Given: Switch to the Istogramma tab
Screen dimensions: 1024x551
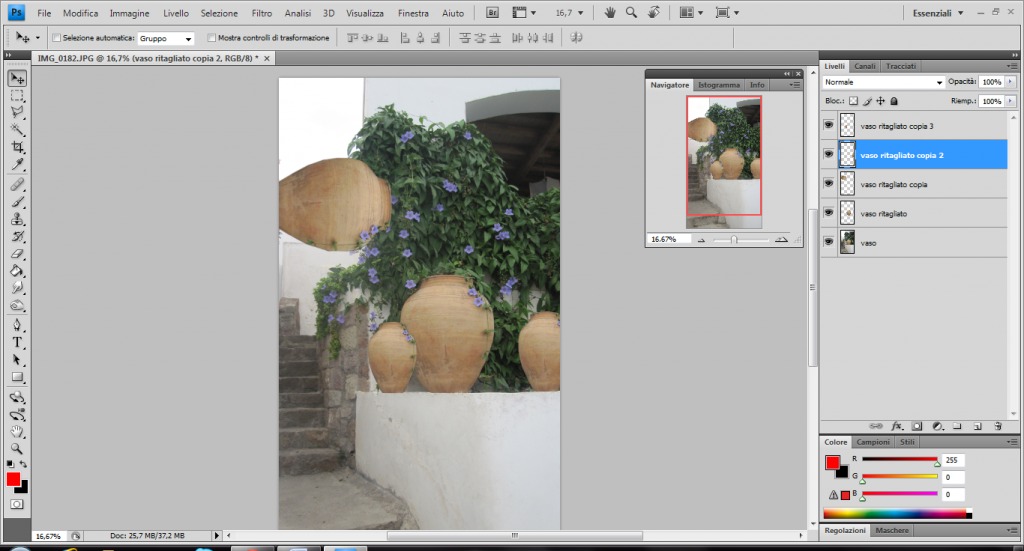Looking at the screenshot, I should 719,85.
